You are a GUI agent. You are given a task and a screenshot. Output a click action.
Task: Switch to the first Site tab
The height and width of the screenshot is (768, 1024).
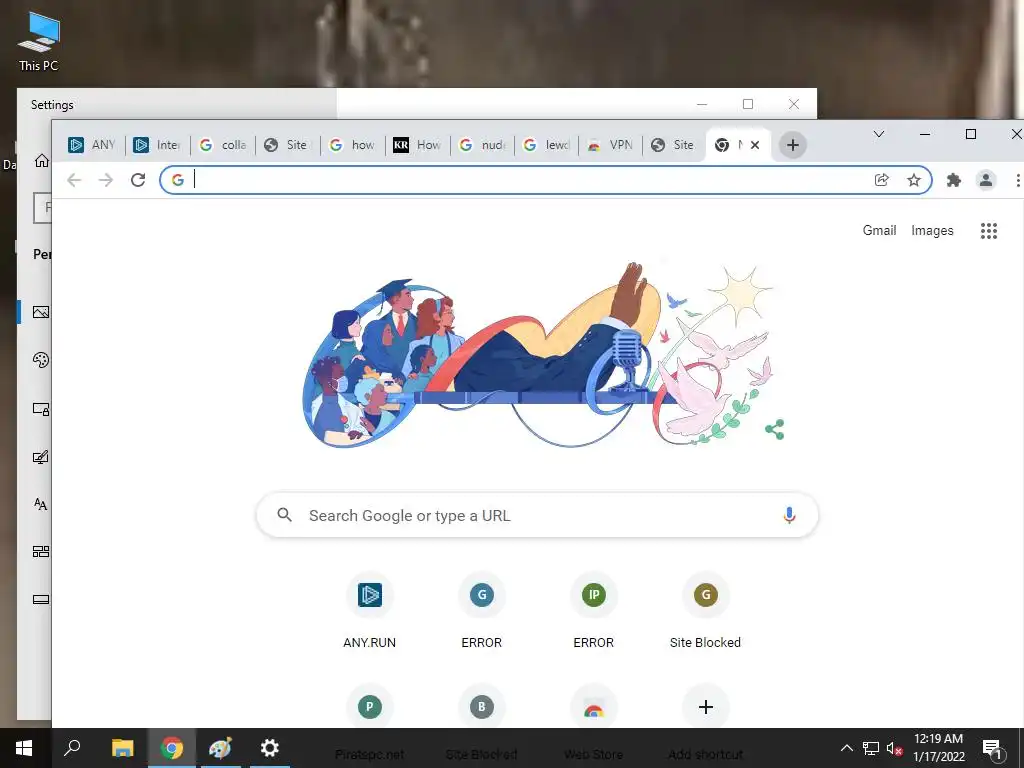click(x=287, y=145)
